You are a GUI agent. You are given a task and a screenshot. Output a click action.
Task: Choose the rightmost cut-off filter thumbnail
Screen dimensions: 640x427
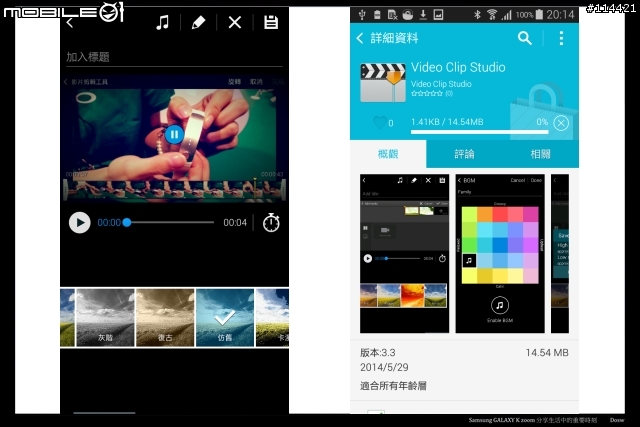[272, 318]
